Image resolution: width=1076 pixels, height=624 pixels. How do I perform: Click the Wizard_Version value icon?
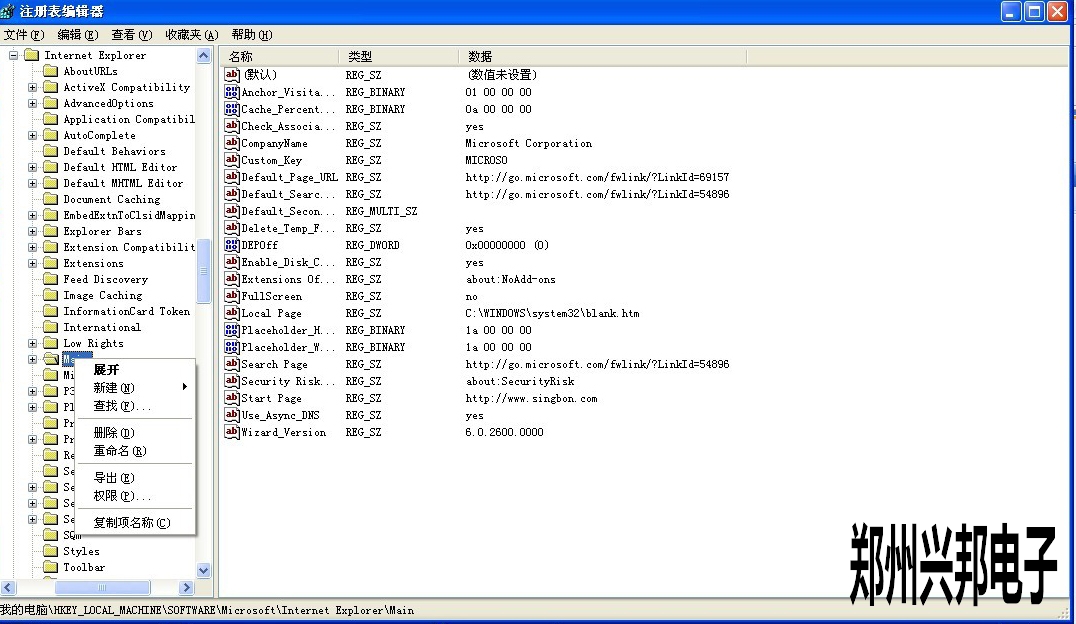tap(232, 432)
